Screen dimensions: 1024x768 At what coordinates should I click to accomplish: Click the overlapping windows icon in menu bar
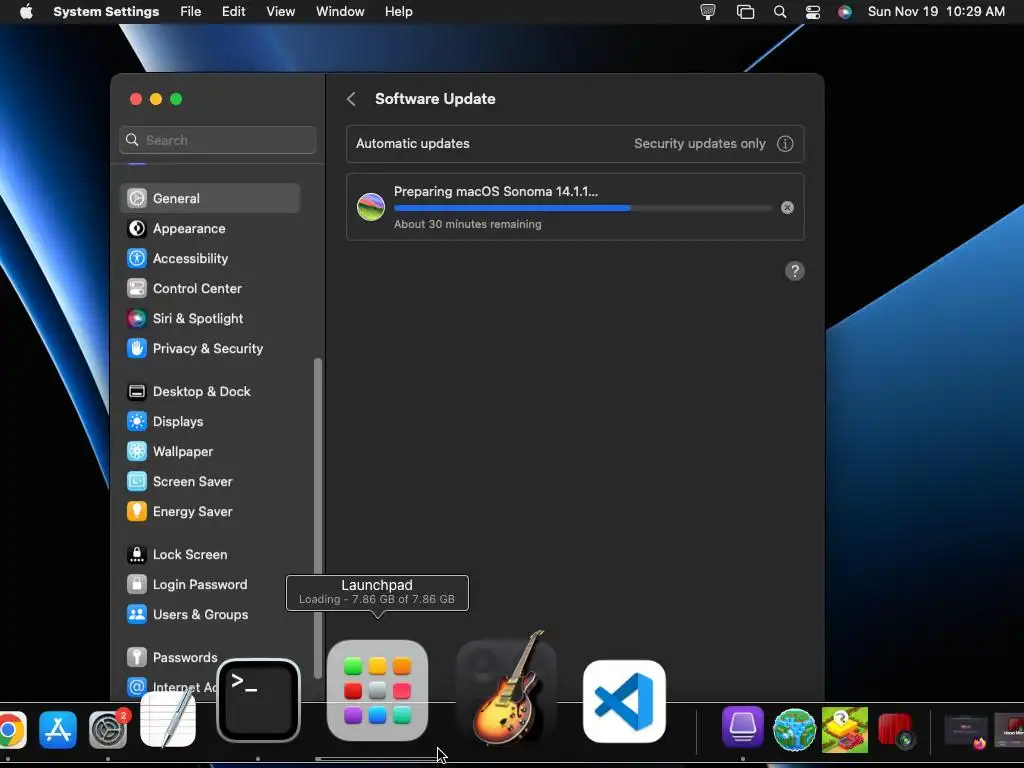(x=745, y=12)
